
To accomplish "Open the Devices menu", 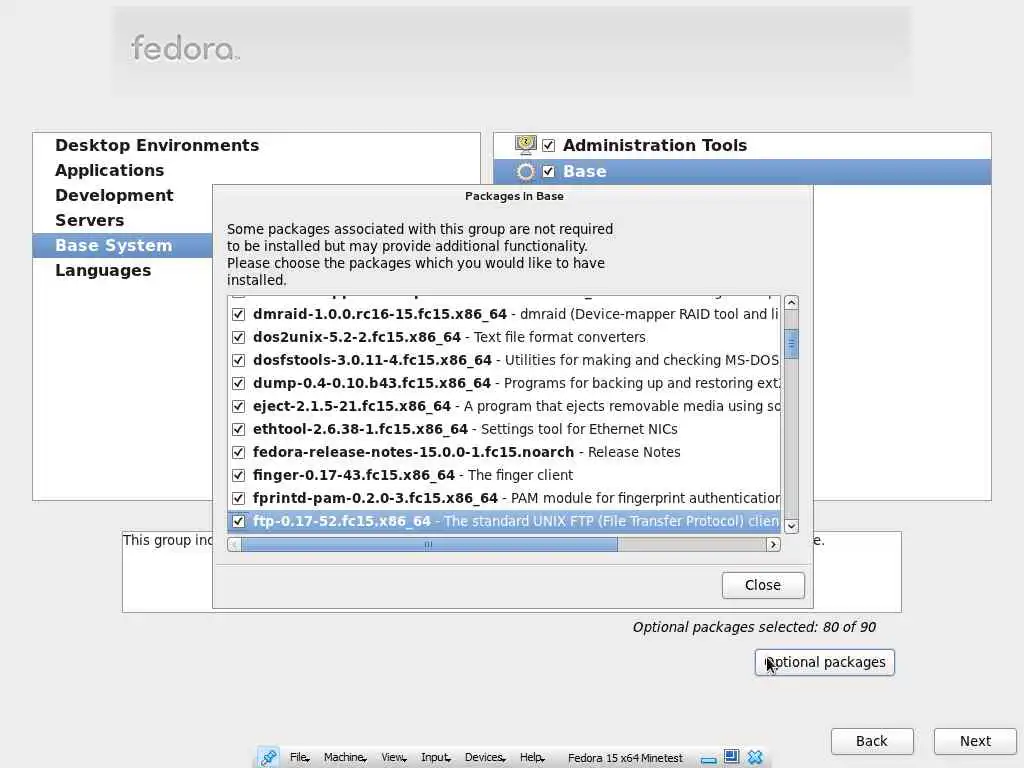I will pyautogui.click(x=485, y=758).
